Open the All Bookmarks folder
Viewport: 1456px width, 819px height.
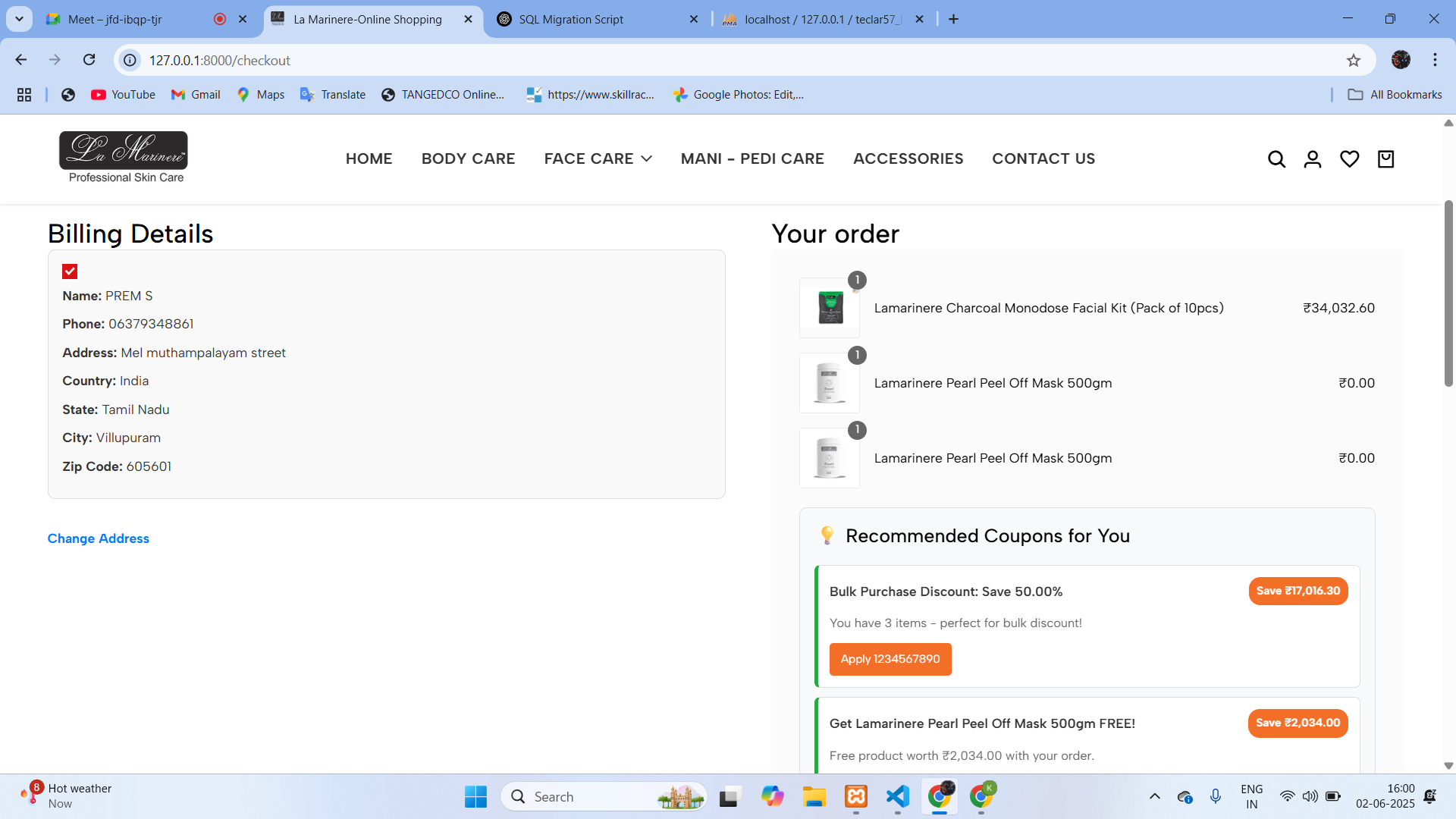(1395, 95)
